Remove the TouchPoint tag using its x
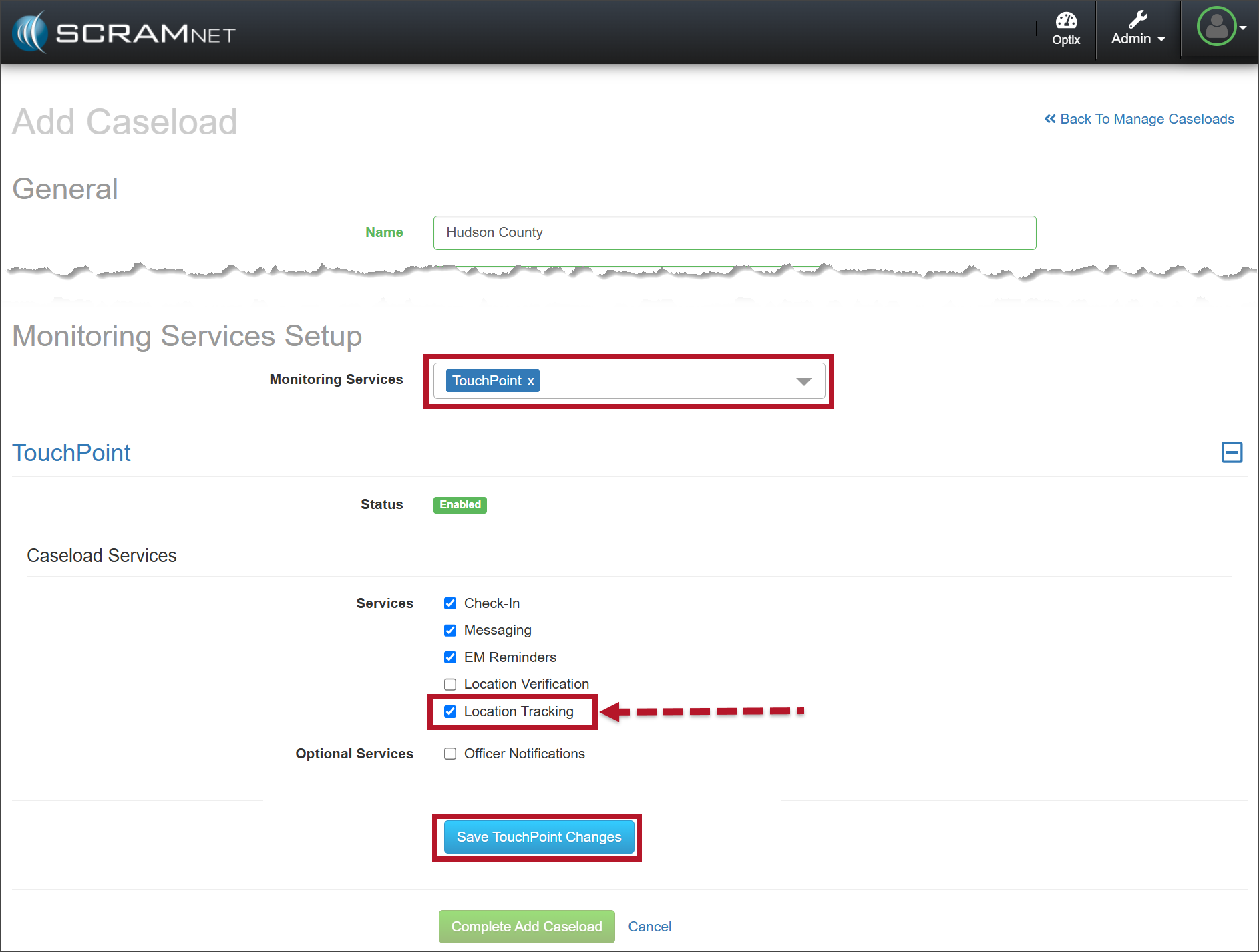This screenshot has height=952, width=1259. coord(531,381)
